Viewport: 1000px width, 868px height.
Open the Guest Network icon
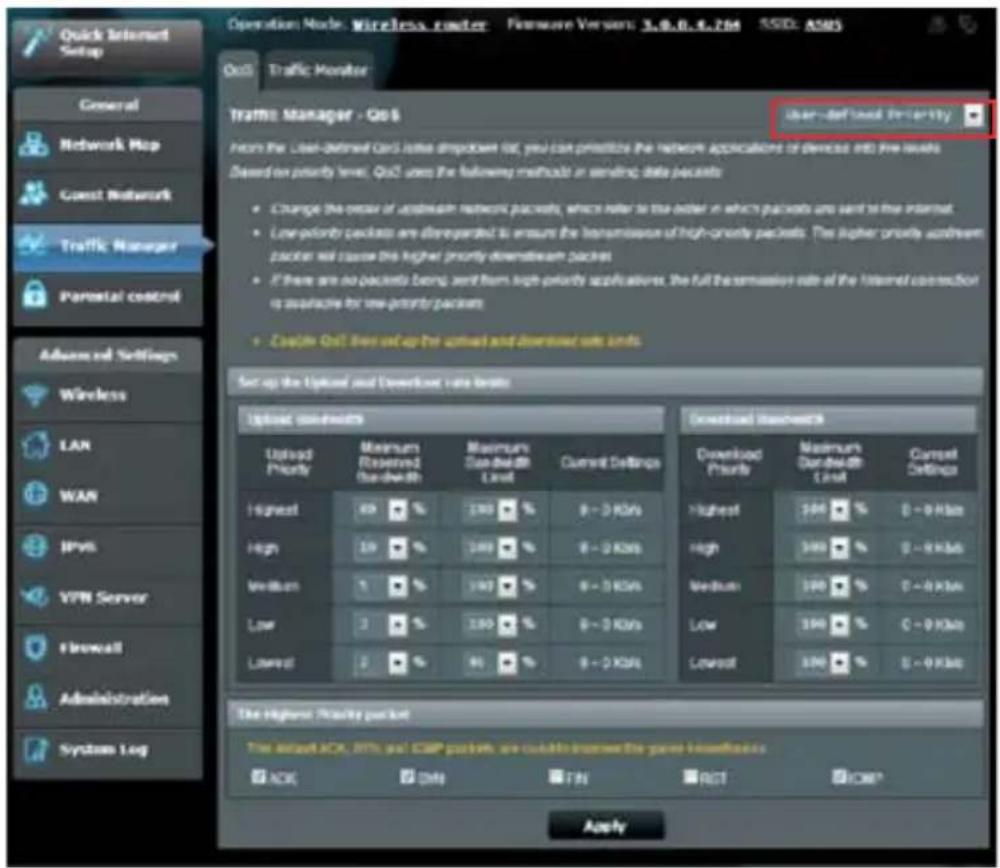coord(34,194)
